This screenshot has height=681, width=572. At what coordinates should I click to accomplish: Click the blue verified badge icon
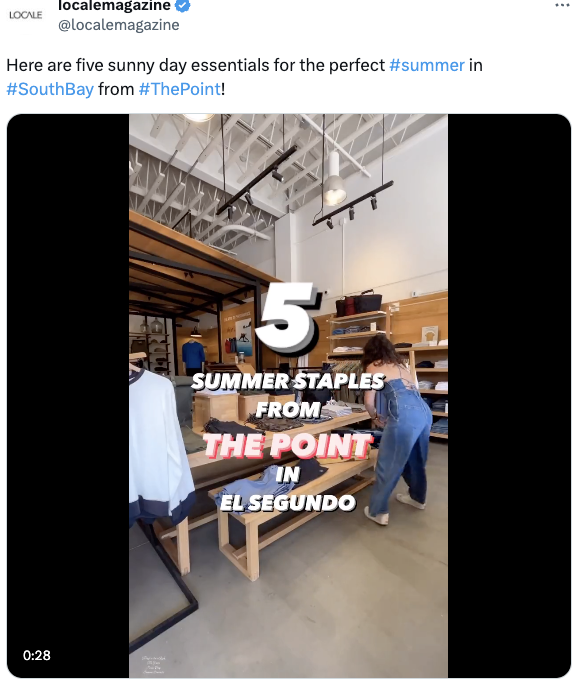(x=182, y=6)
